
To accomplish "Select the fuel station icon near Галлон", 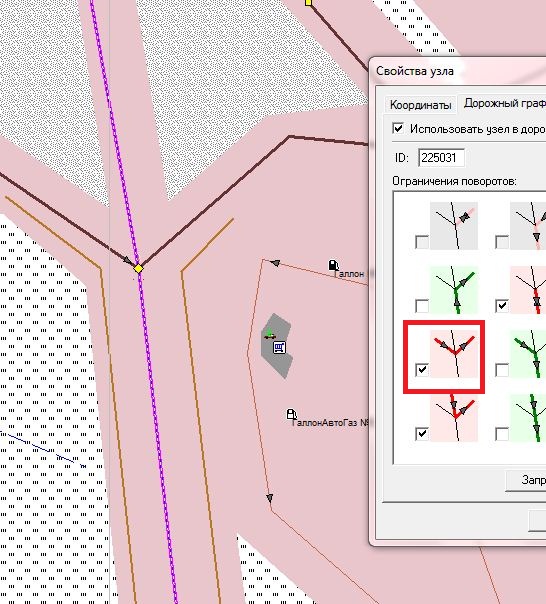I will (x=333, y=265).
